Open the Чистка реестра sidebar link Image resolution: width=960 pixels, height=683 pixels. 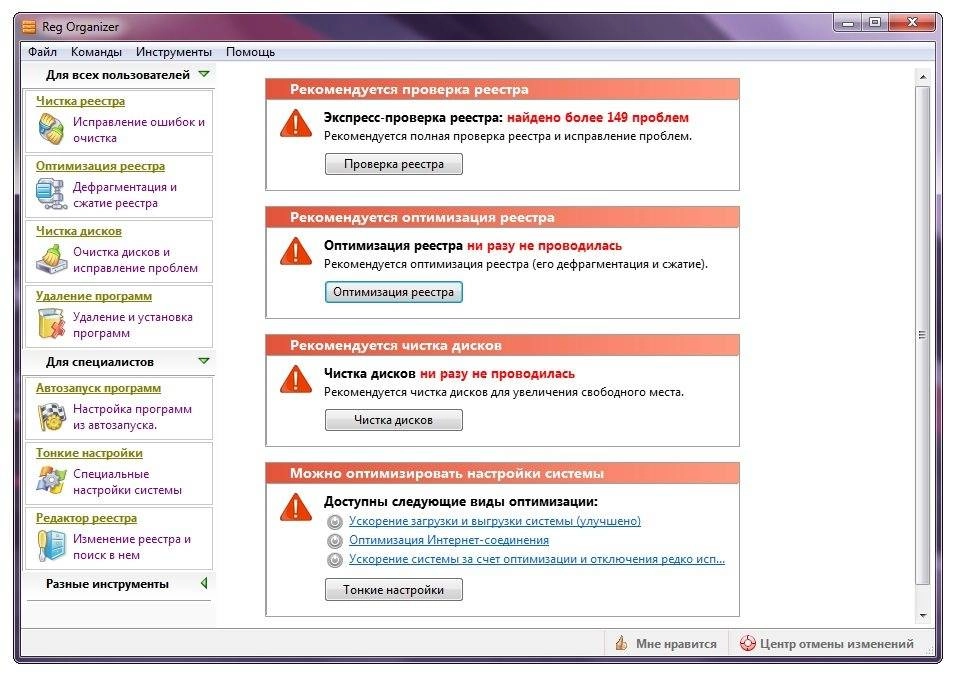pyautogui.click(x=80, y=101)
